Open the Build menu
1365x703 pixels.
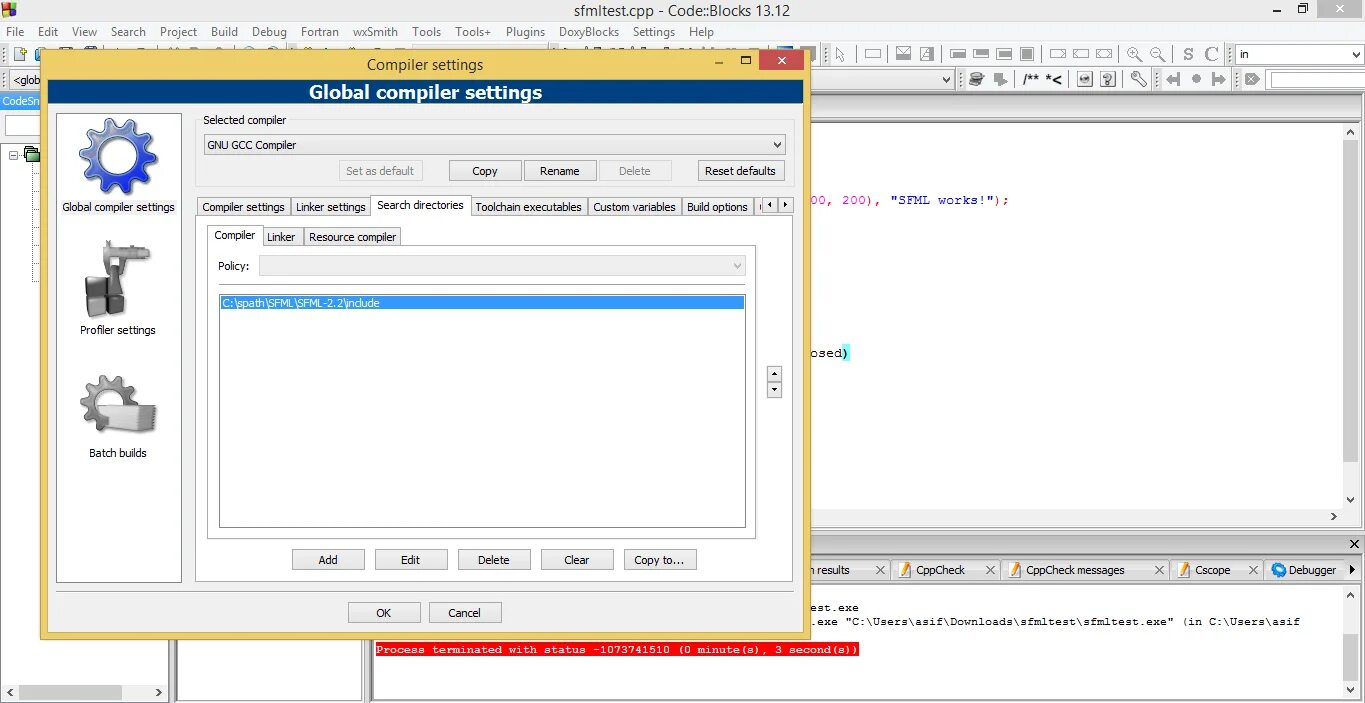(x=224, y=31)
